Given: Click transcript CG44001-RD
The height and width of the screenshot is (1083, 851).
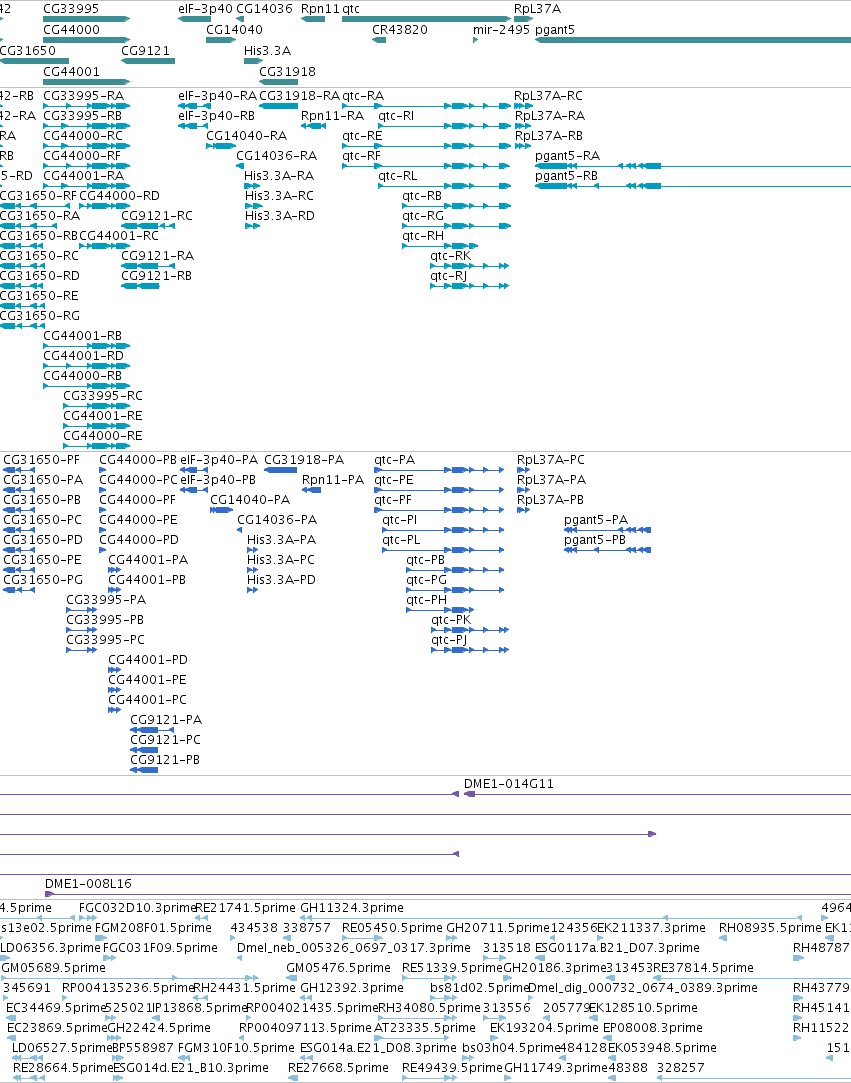Looking at the screenshot, I should (84, 356).
